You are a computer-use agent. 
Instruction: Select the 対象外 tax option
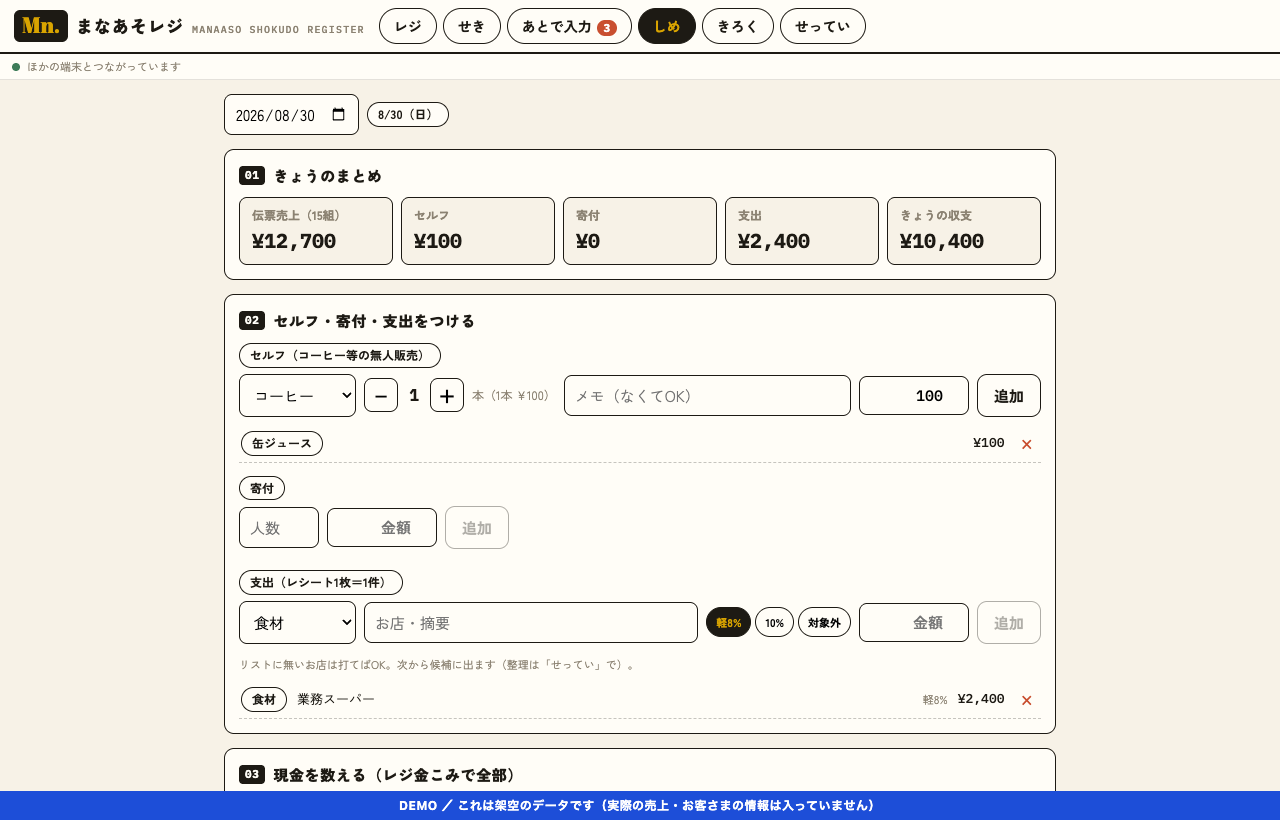[x=824, y=622]
